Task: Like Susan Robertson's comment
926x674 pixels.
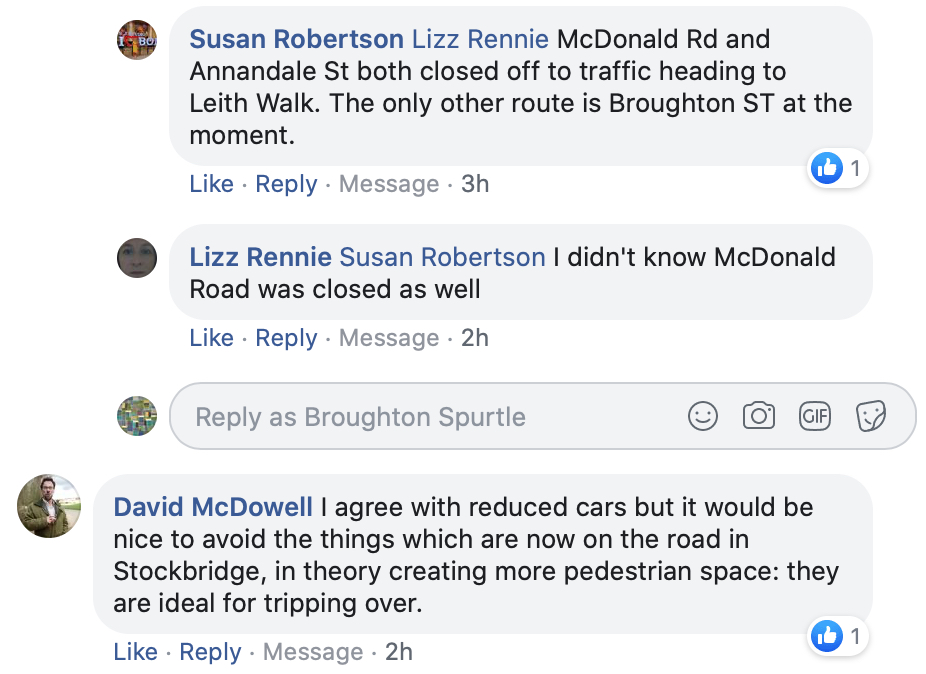Action: (x=211, y=184)
